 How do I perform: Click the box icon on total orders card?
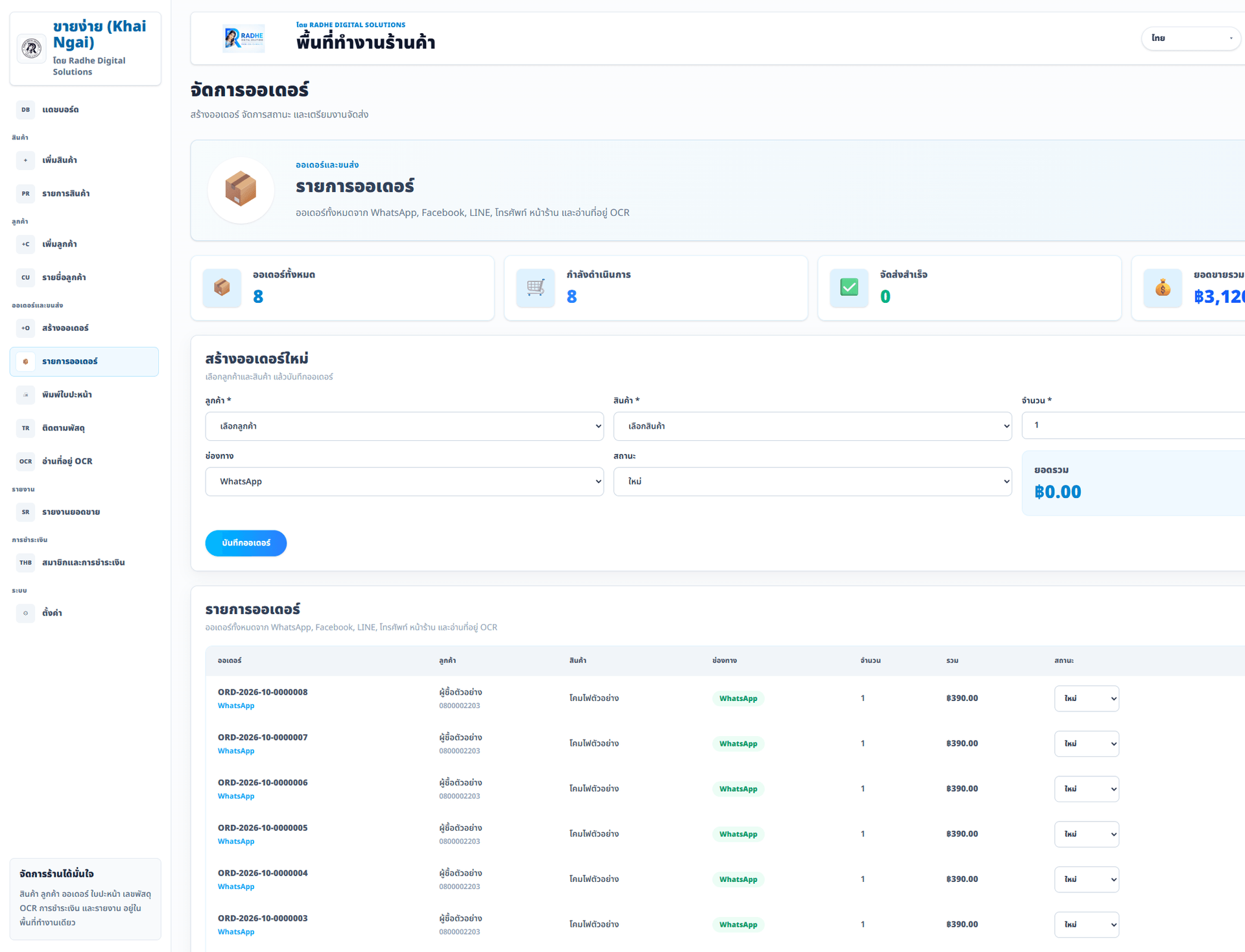[x=222, y=287]
